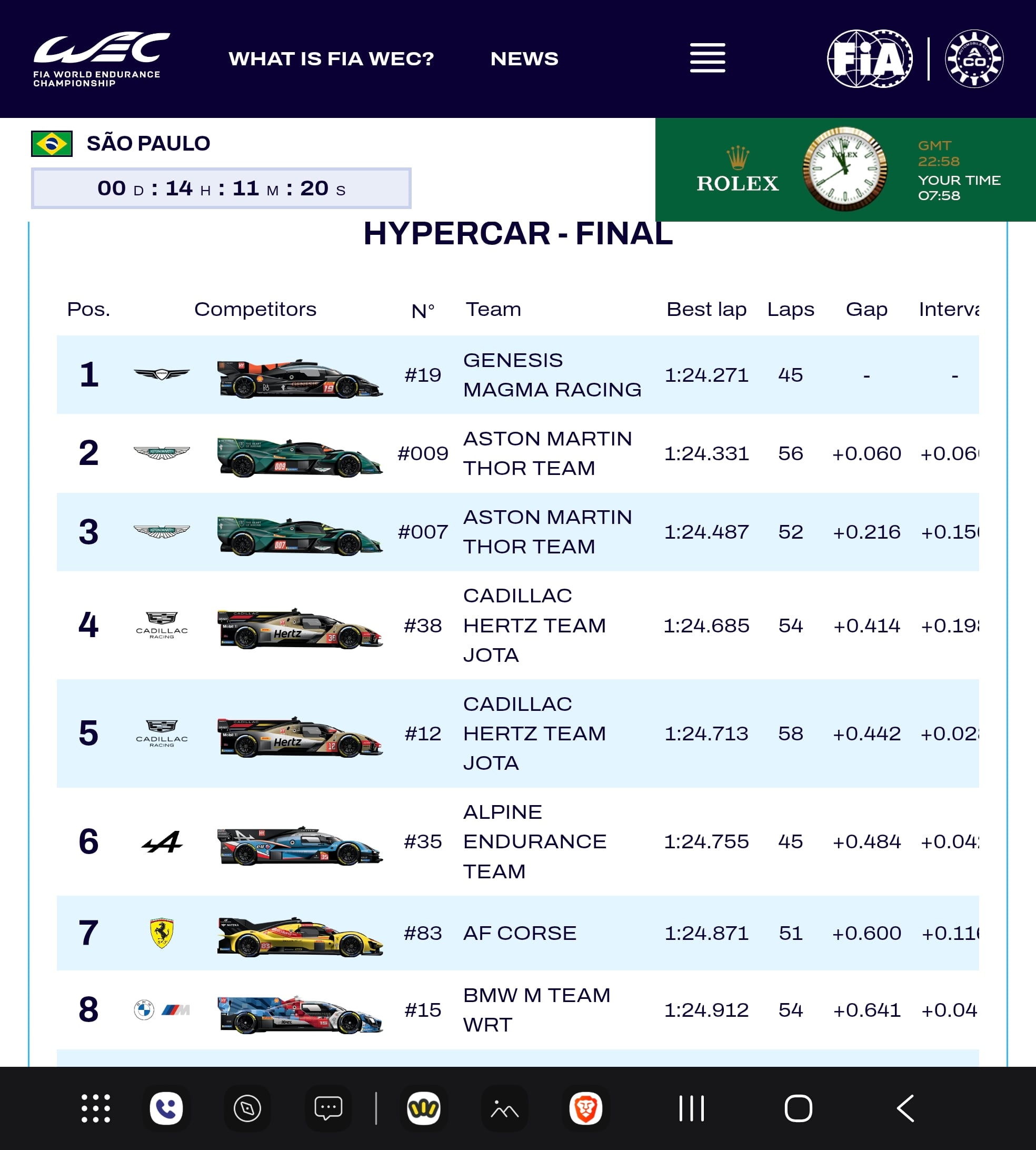The height and width of the screenshot is (1150, 1036).
Task: Open the app drawer grid
Action: coord(96,1108)
